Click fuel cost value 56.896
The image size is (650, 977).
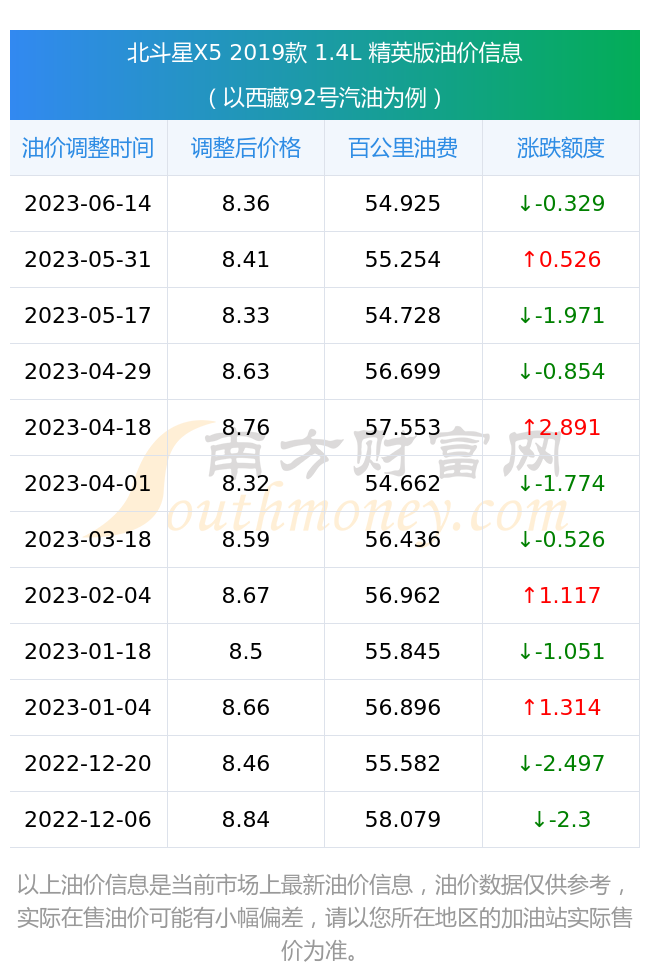coord(403,708)
